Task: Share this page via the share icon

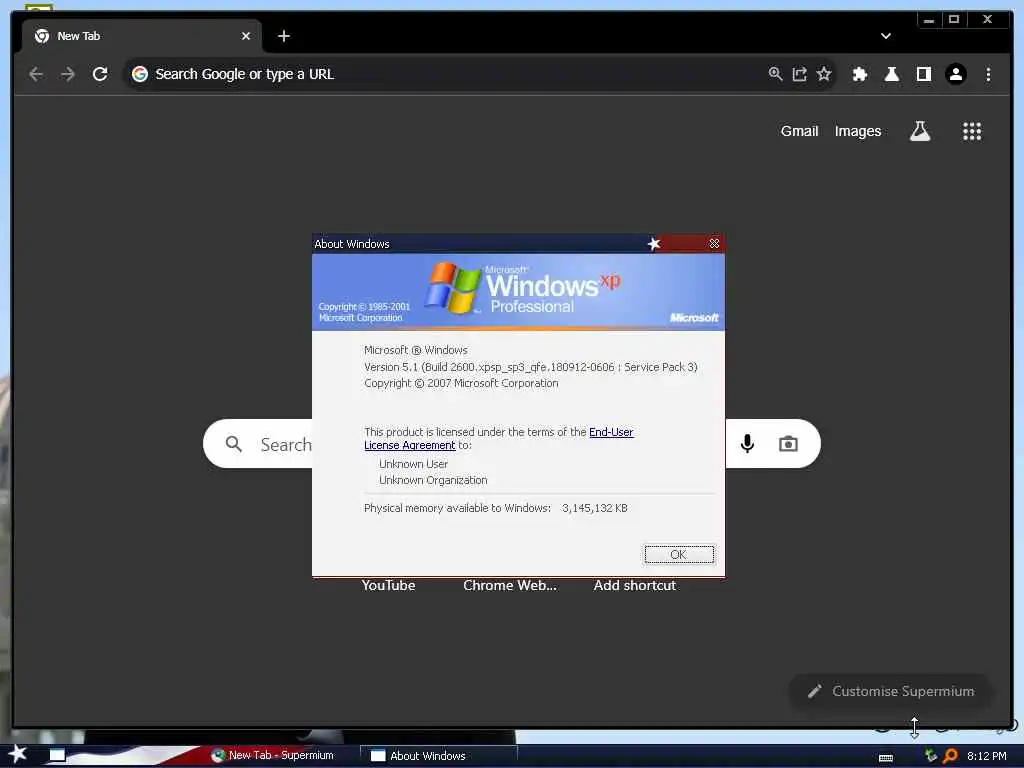Action: 799,74
